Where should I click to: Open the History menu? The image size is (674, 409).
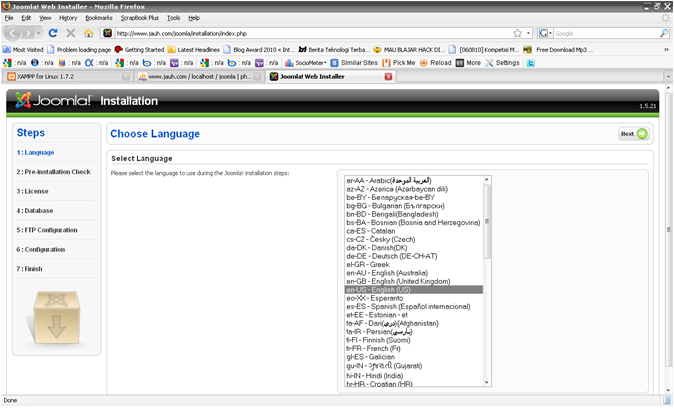coord(68,18)
